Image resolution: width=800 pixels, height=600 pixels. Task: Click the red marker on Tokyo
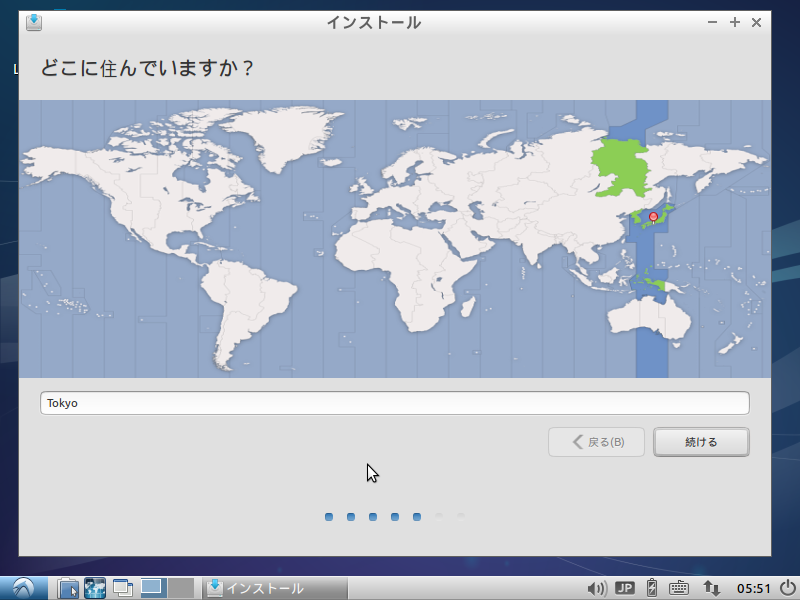point(655,214)
